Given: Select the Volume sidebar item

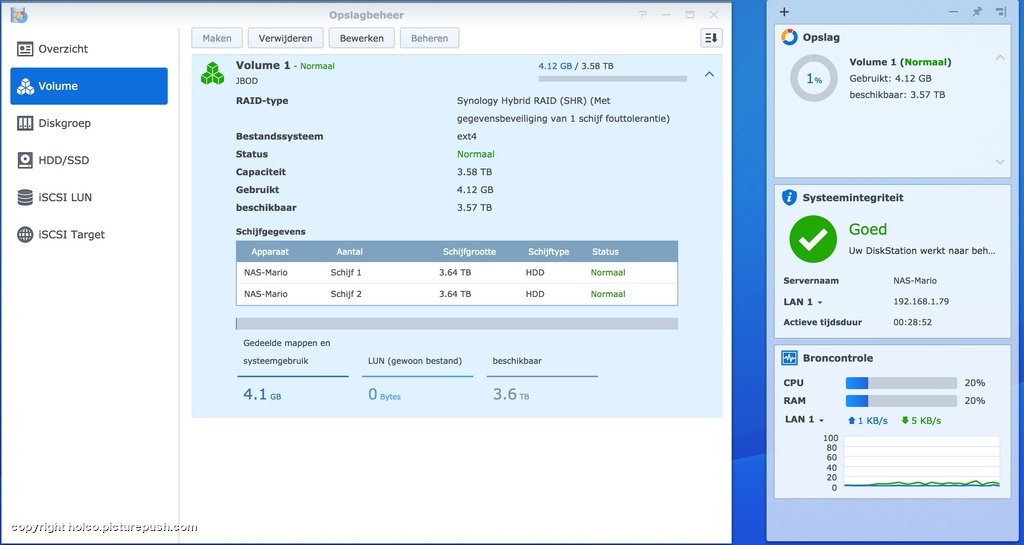Looking at the screenshot, I should 89,86.
